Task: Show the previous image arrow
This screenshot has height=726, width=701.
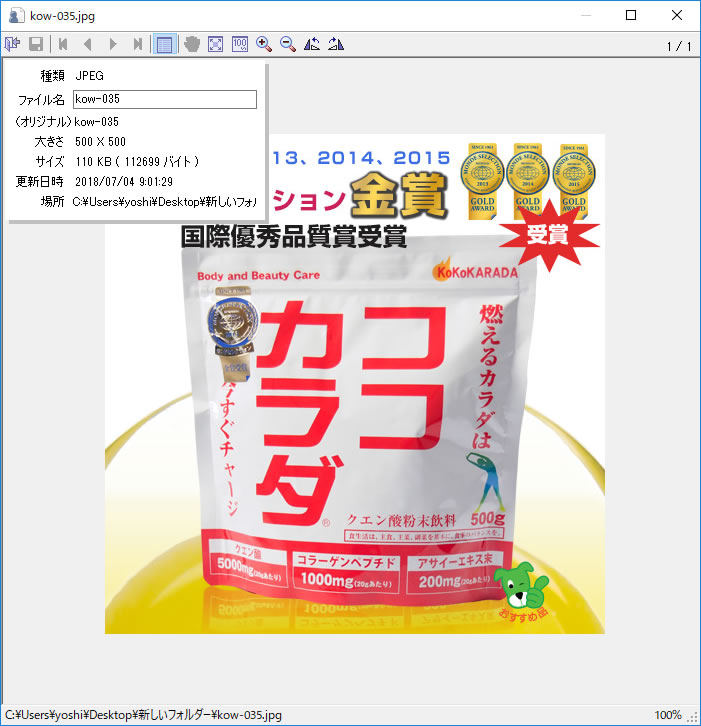Action: tap(88, 44)
